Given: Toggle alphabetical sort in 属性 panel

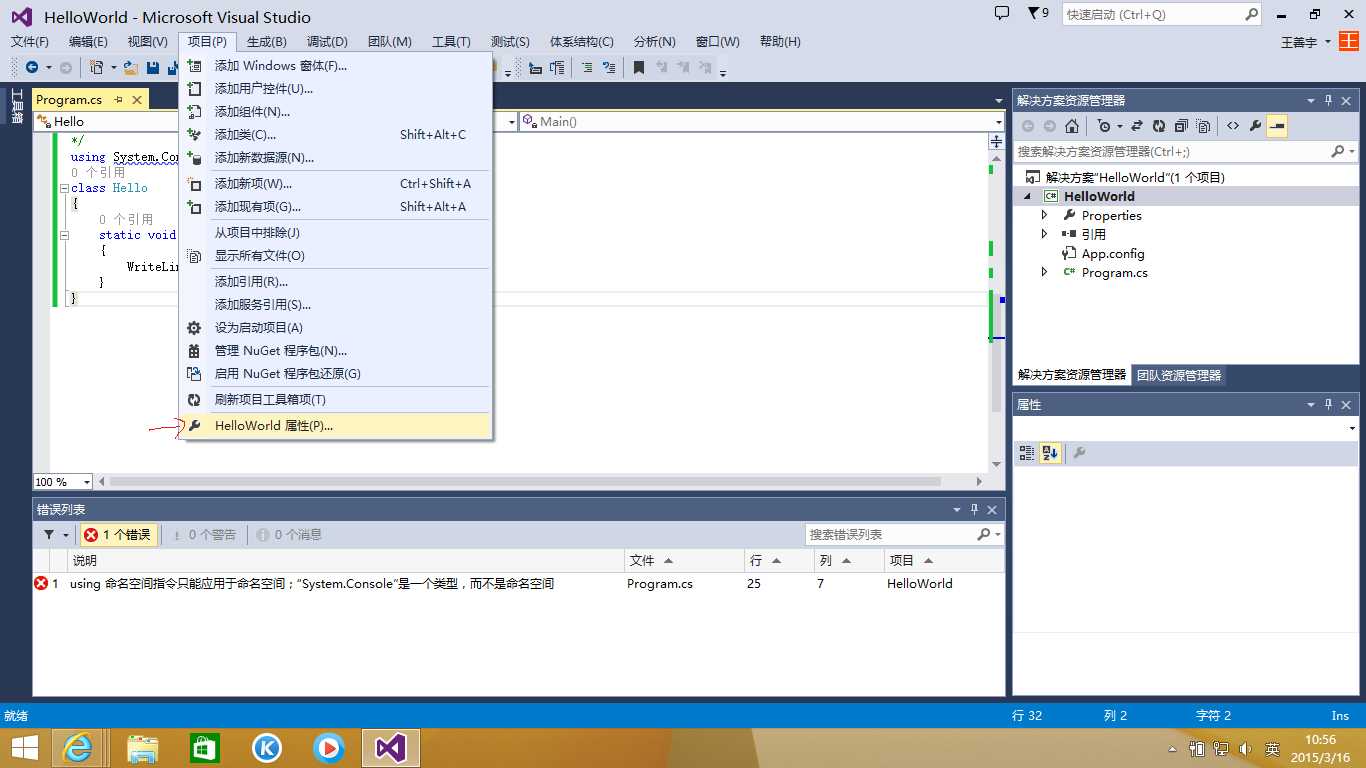Looking at the screenshot, I should (x=1050, y=453).
